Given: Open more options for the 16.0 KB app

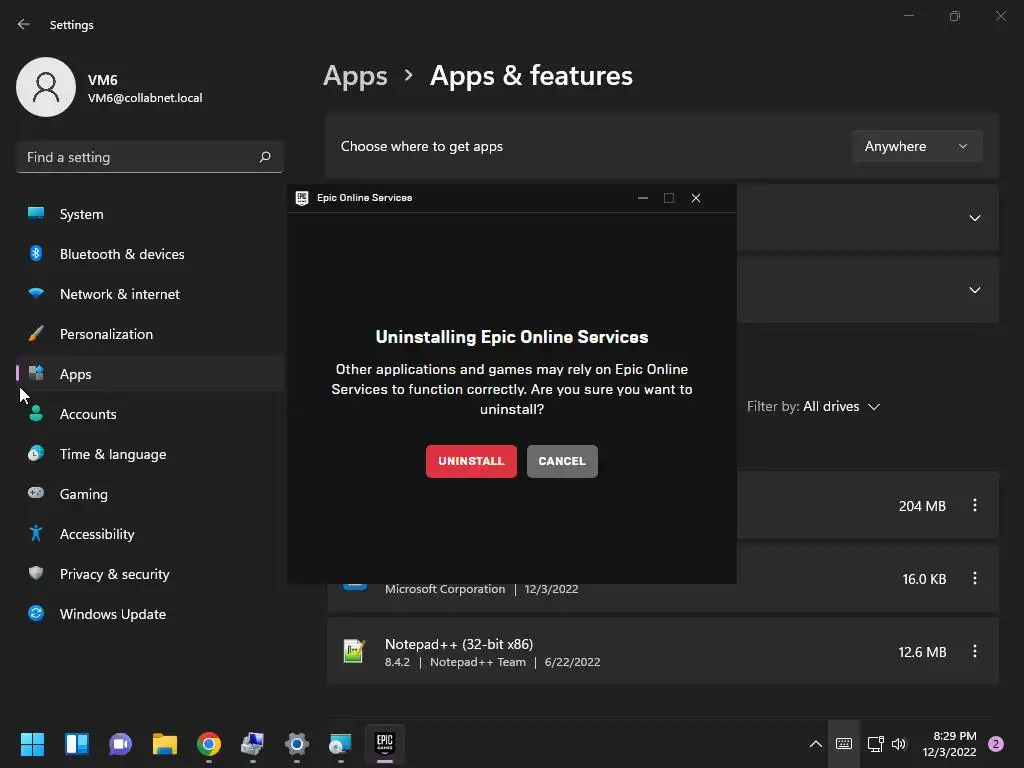Looking at the screenshot, I should coord(974,579).
